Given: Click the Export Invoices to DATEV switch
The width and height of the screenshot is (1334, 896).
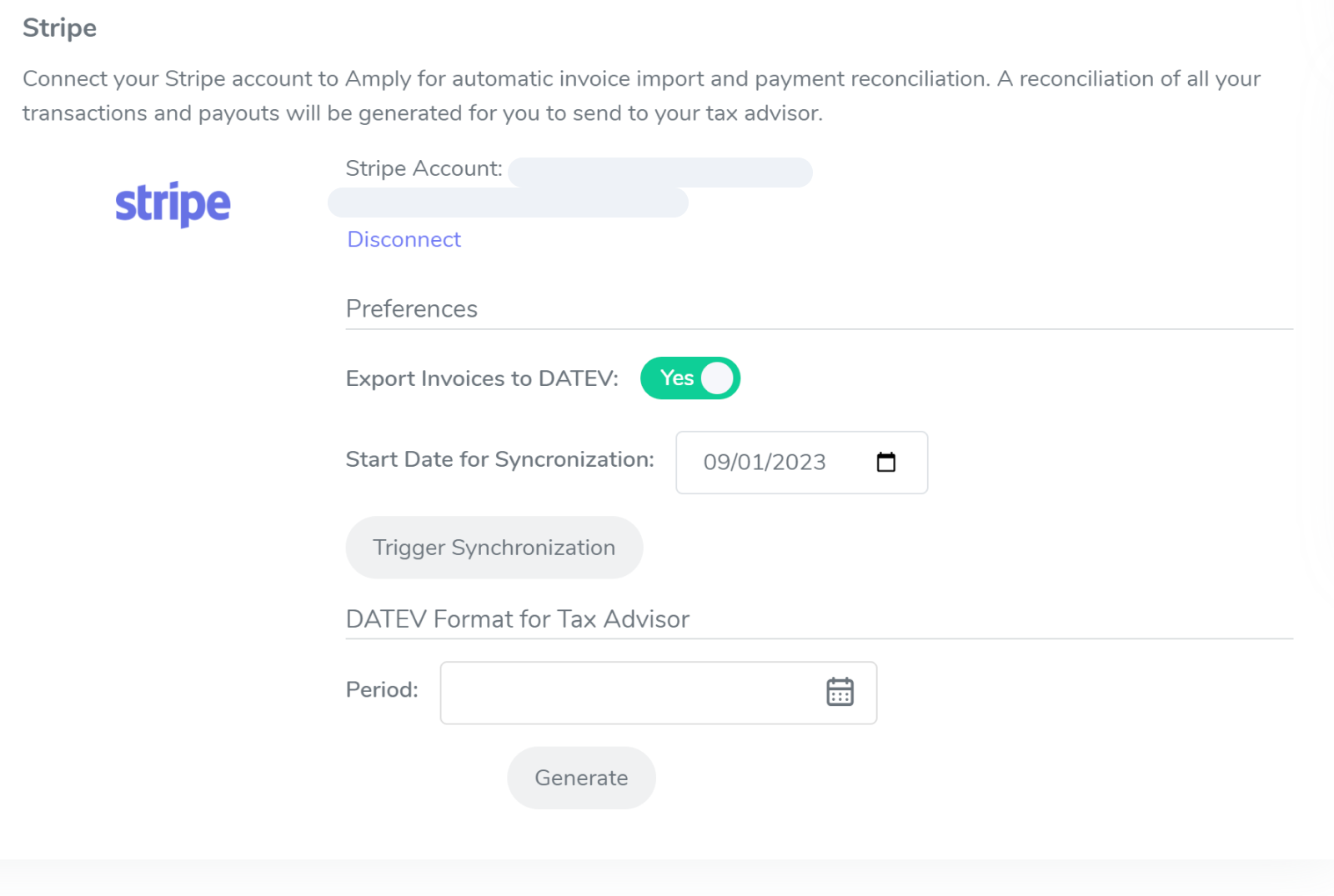Looking at the screenshot, I should (x=690, y=378).
